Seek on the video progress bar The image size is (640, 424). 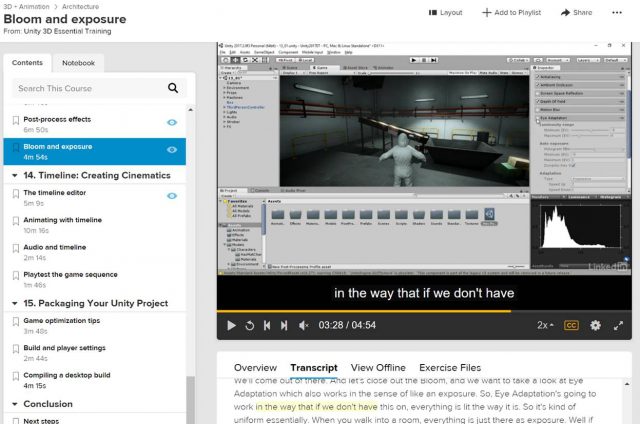point(424,311)
